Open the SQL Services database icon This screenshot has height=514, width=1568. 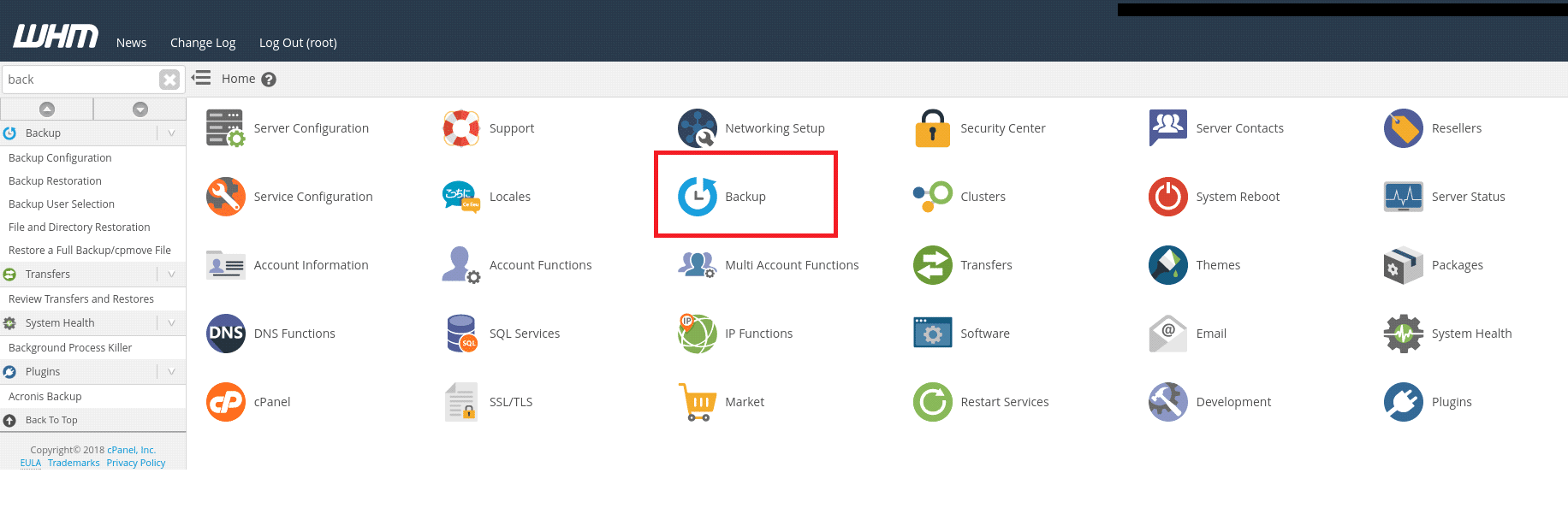pos(461,334)
